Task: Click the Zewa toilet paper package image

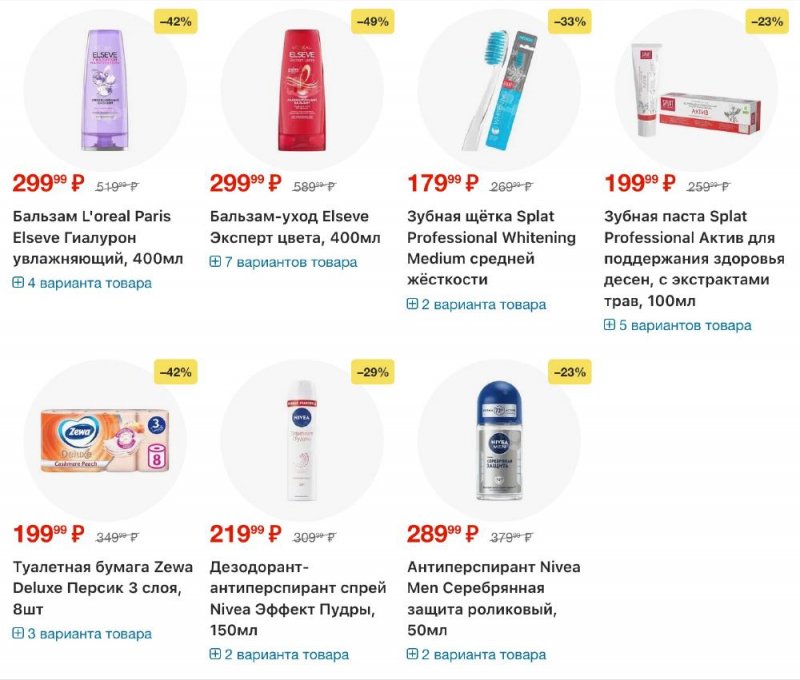Action: pos(104,441)
